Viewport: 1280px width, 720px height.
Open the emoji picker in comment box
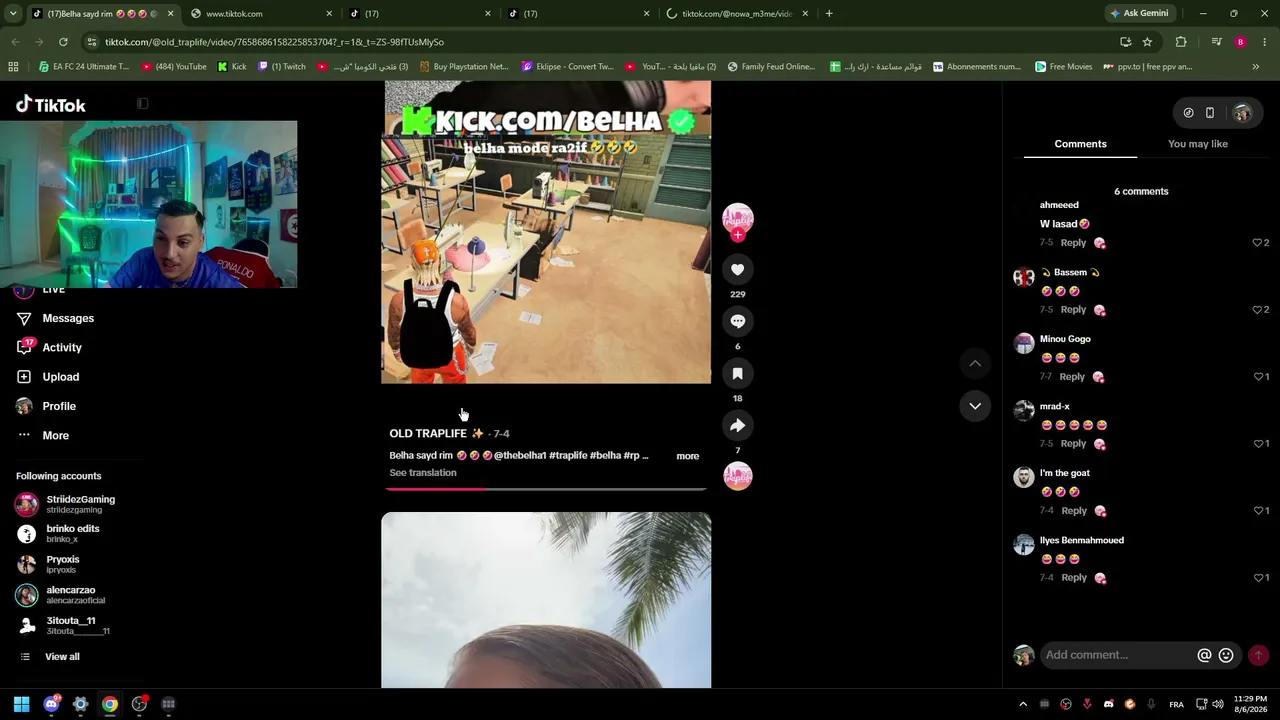tap(1226, 655)
